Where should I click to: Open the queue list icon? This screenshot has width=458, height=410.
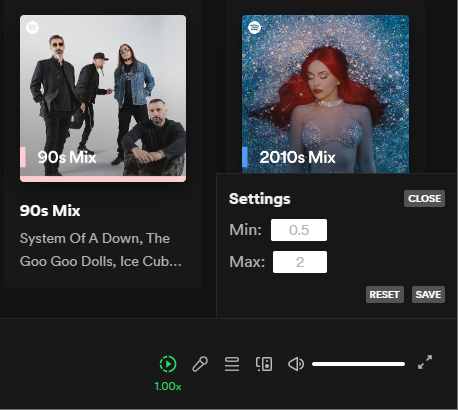click(x=232, y=364)
